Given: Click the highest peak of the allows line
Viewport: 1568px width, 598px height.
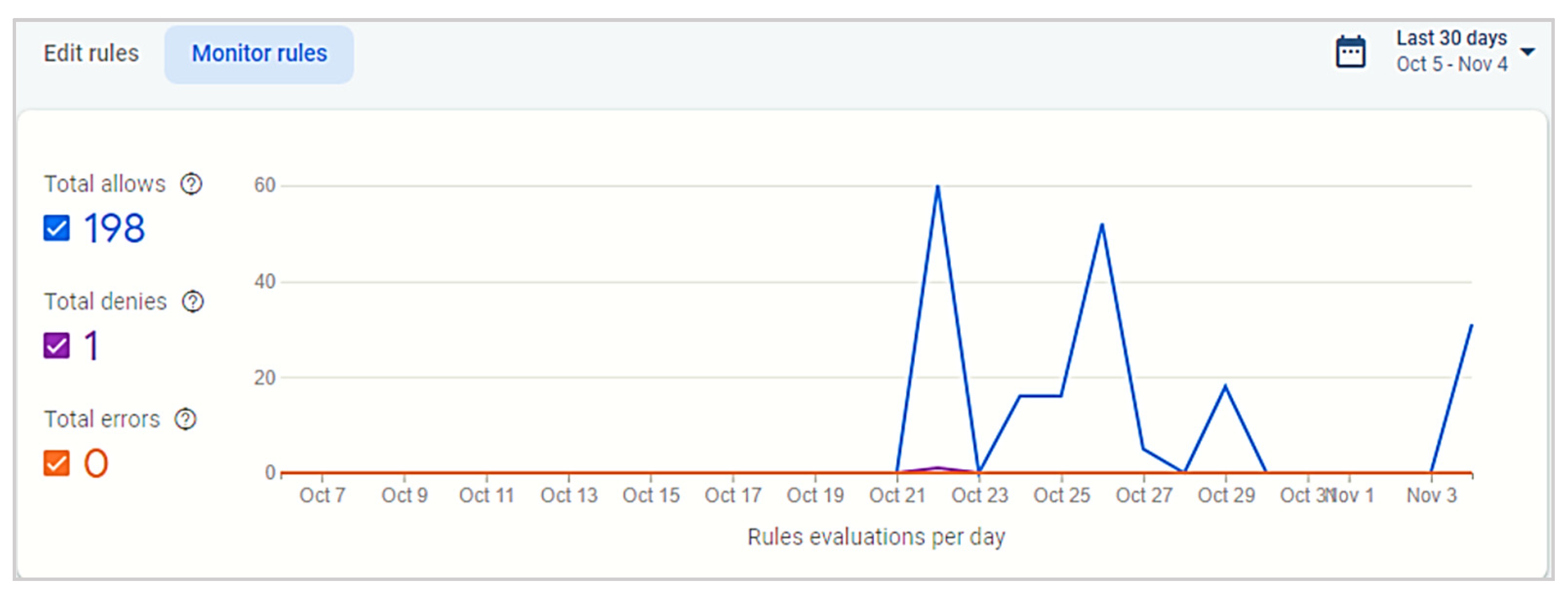Looking at the screenshot, I should (937, 187).
